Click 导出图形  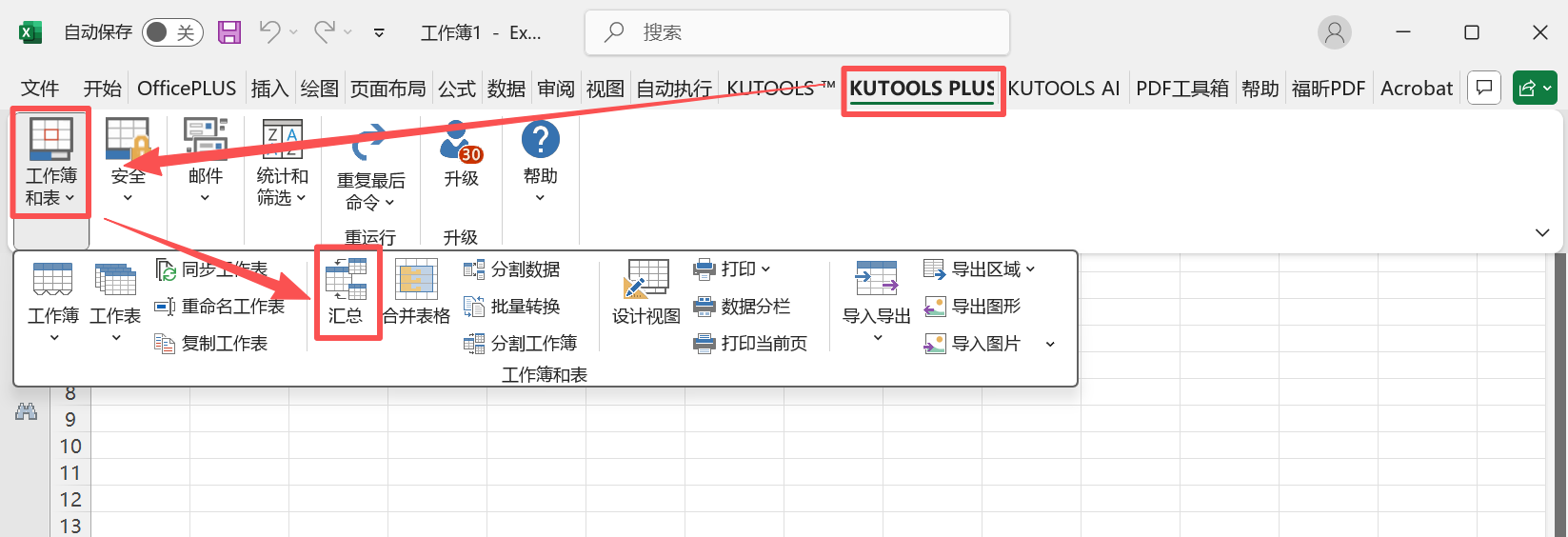[x=973, y=307]
